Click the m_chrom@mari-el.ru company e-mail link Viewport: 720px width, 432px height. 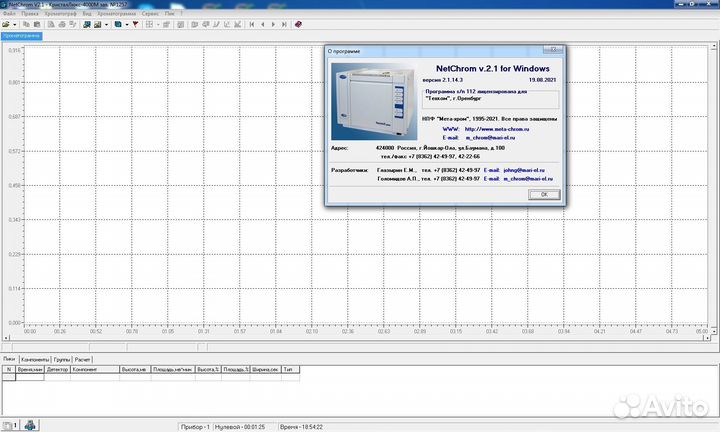click(490, 138)
